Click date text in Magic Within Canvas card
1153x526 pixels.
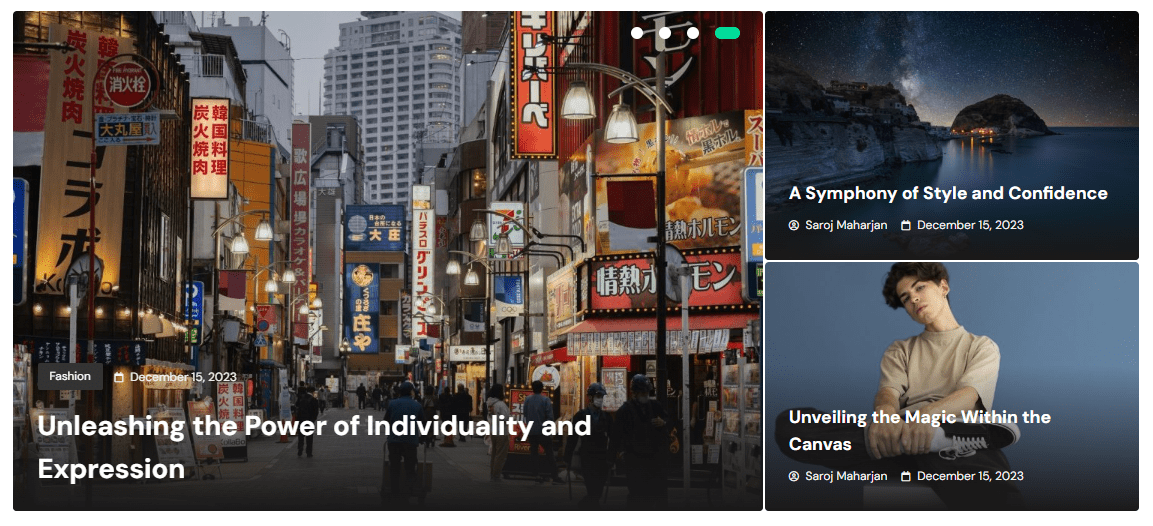point(970,477)
